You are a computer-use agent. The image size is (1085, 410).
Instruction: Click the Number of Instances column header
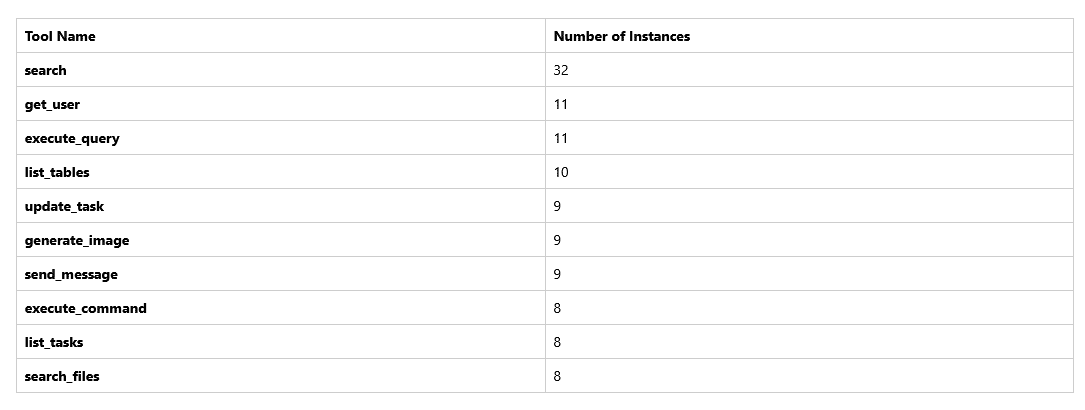pos(622,36)
